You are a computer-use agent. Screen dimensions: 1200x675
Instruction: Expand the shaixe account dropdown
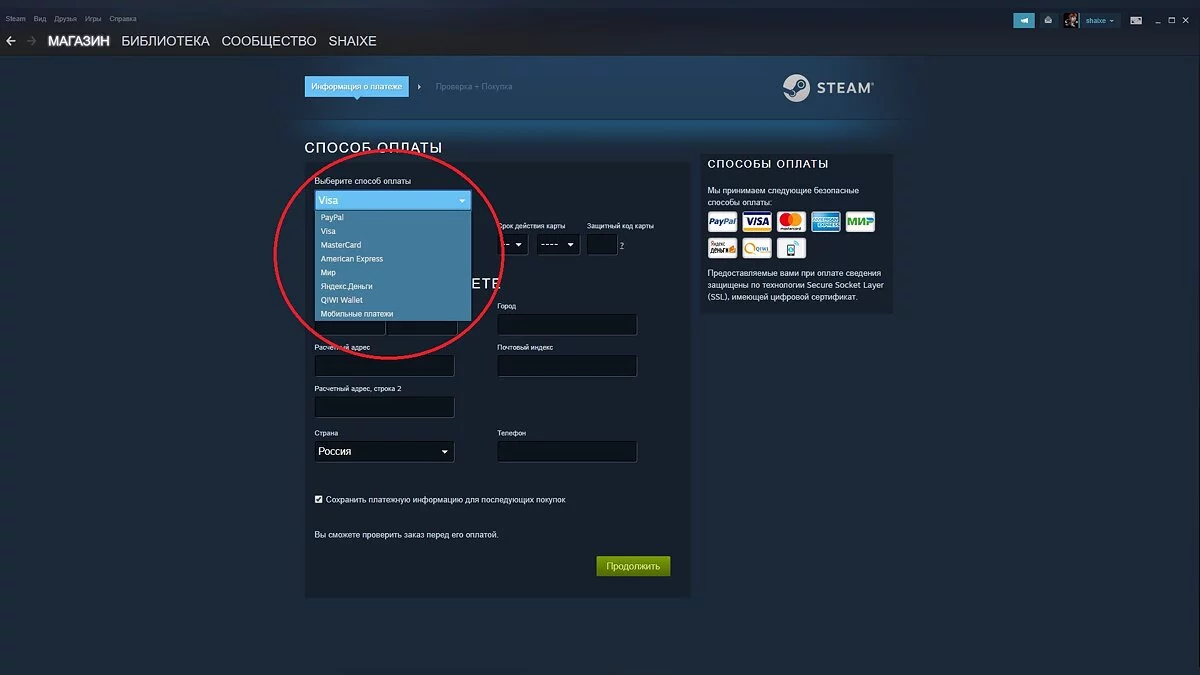click(x=1100, y=20)
